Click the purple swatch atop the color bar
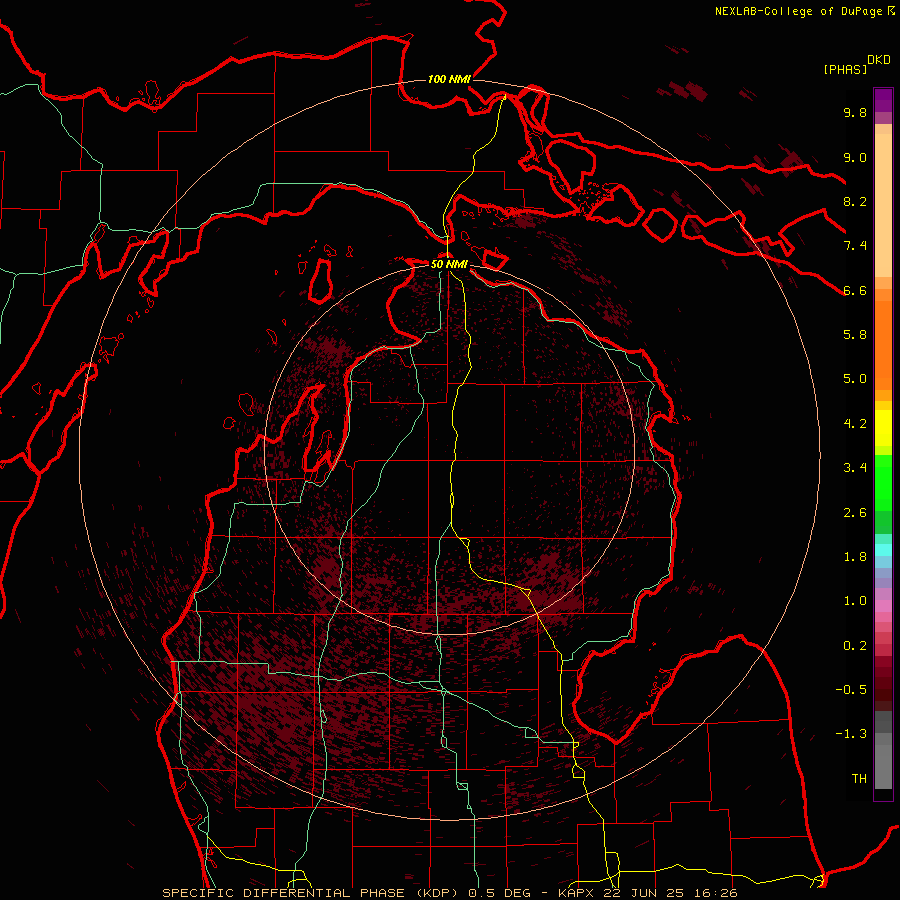 click(x=883, y=100)
